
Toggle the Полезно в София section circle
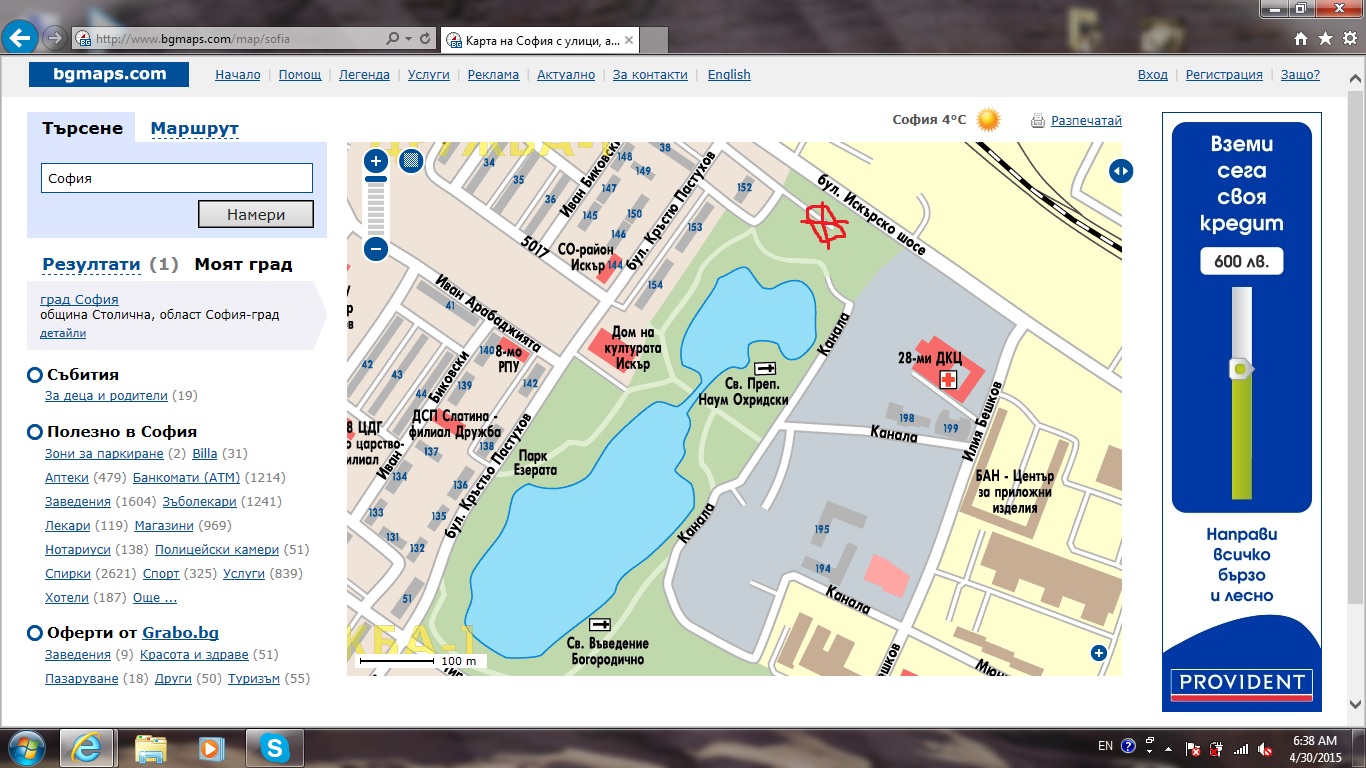pyautogui.click(x=35, y=432)
